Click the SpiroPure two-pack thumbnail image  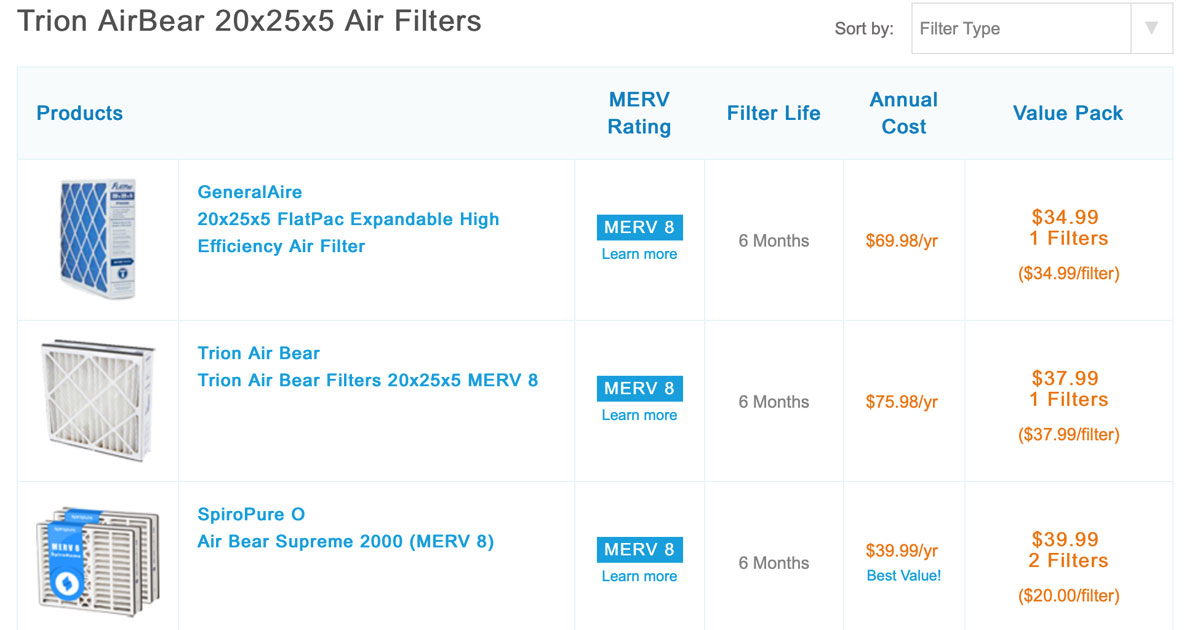coord(96,560)
